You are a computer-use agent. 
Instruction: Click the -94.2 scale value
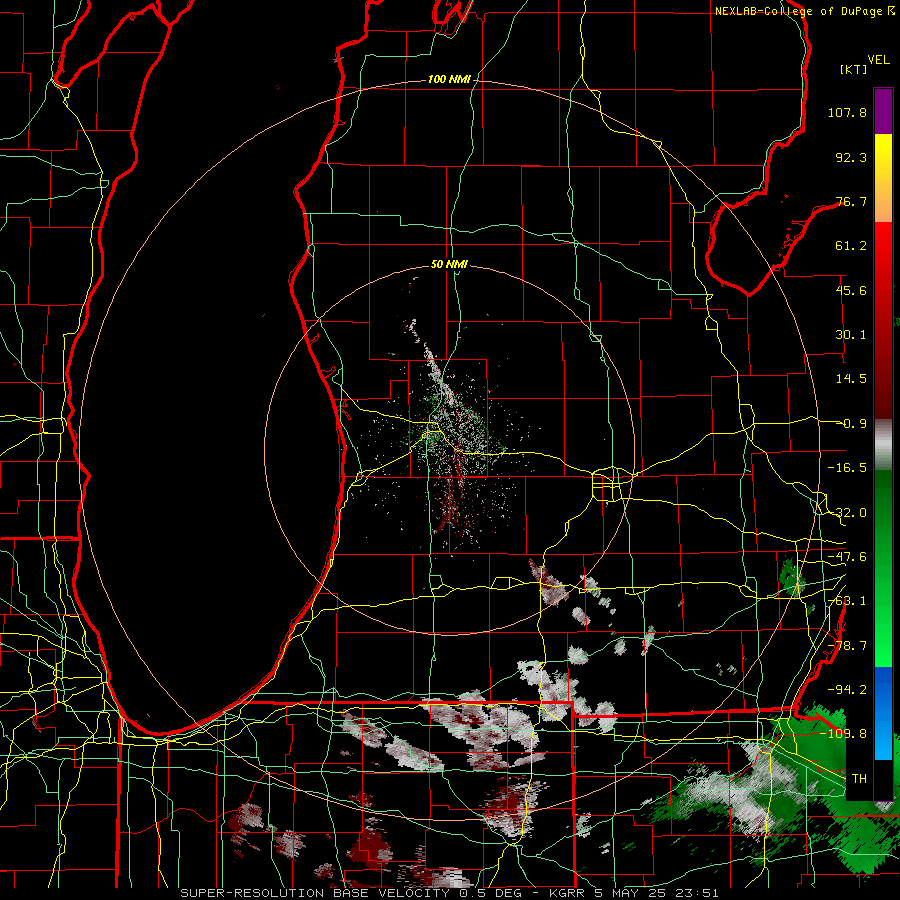click(x=847, y=689)
